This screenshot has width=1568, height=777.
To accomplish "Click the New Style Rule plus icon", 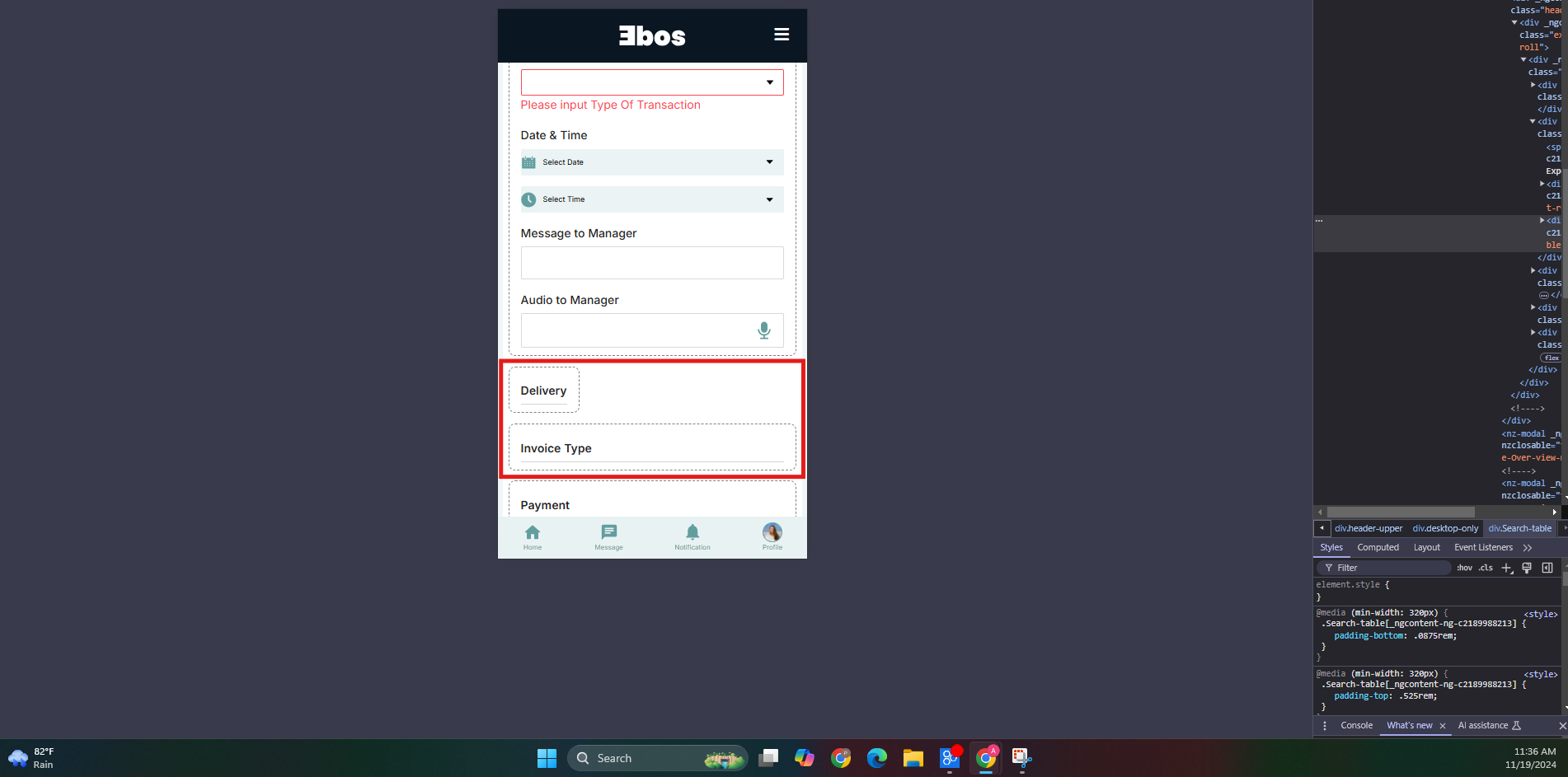I will [x=1507, y=568].
